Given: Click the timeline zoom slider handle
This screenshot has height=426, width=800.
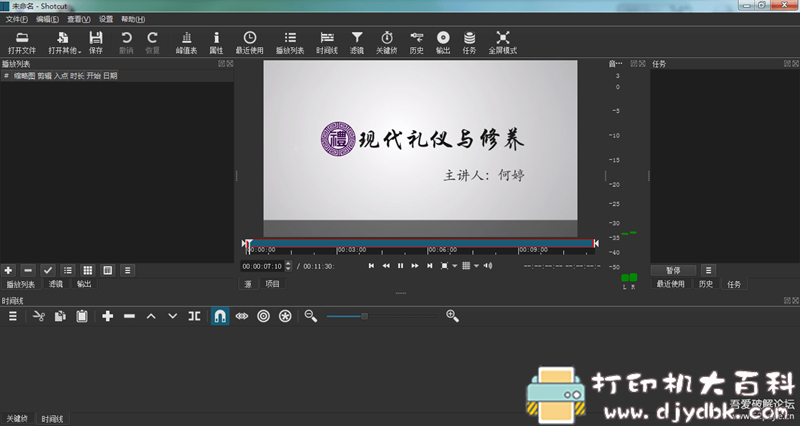Looking at the screenshot, I should [364, 316].
